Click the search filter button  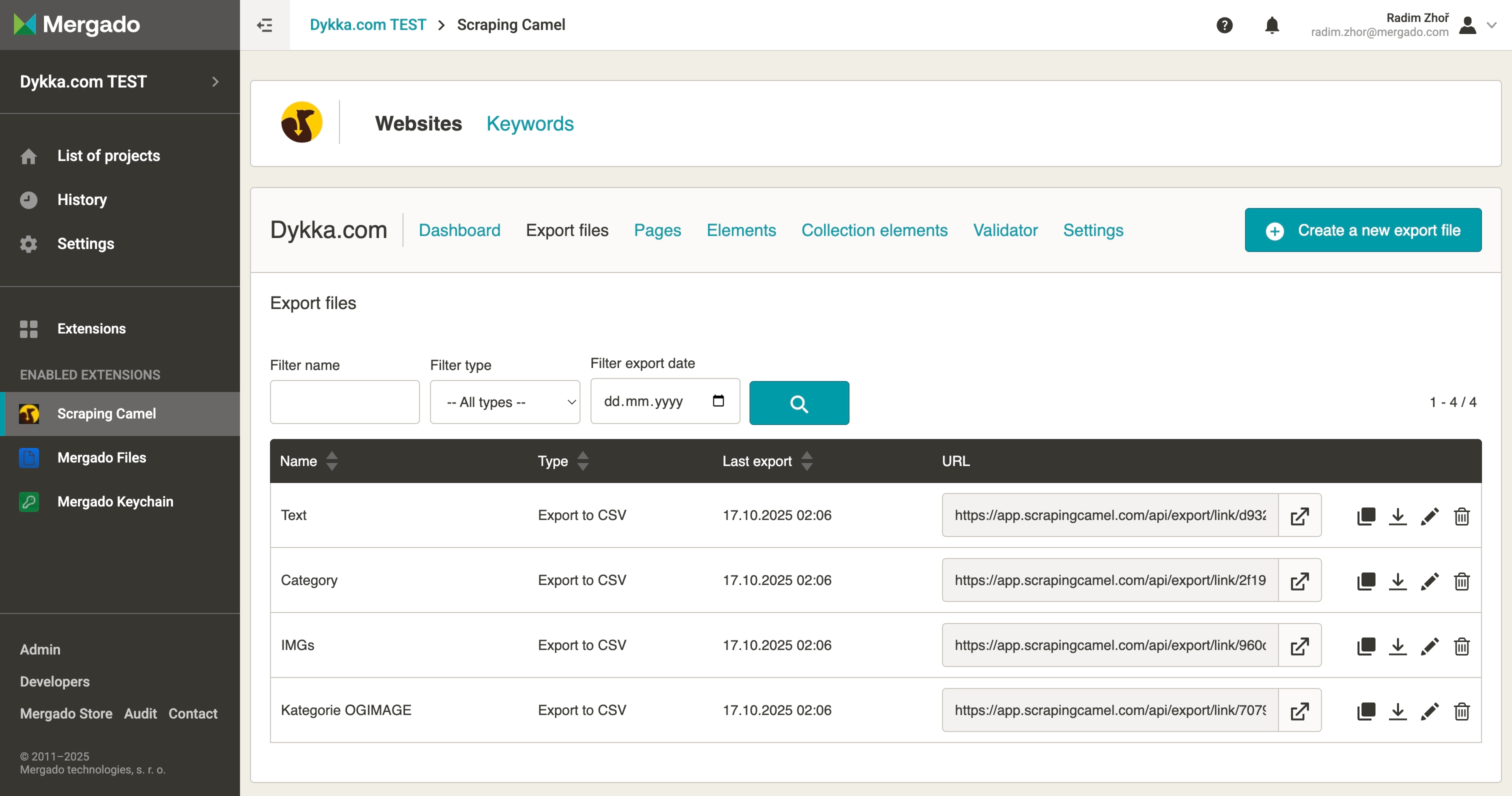pyautogui.click(x=798, y=403)
